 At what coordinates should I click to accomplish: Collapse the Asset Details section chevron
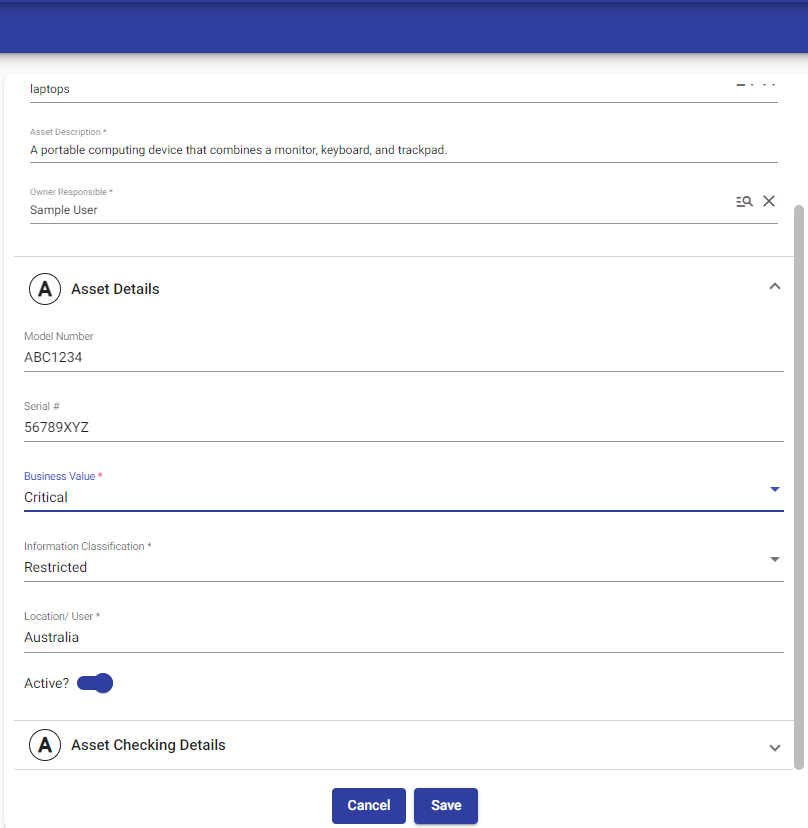[x=774, y=287]
